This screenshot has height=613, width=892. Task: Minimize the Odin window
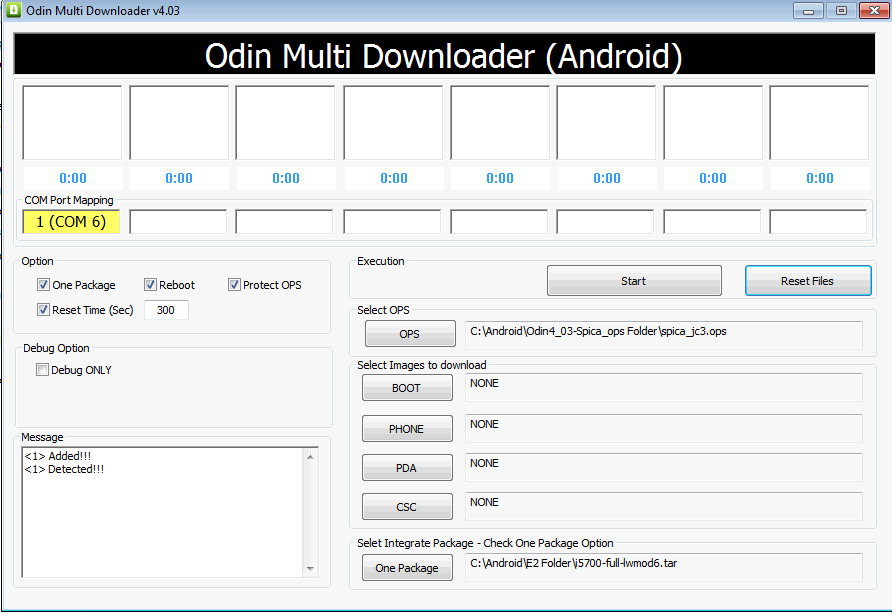pyautogui.click(x=808, y=10)
